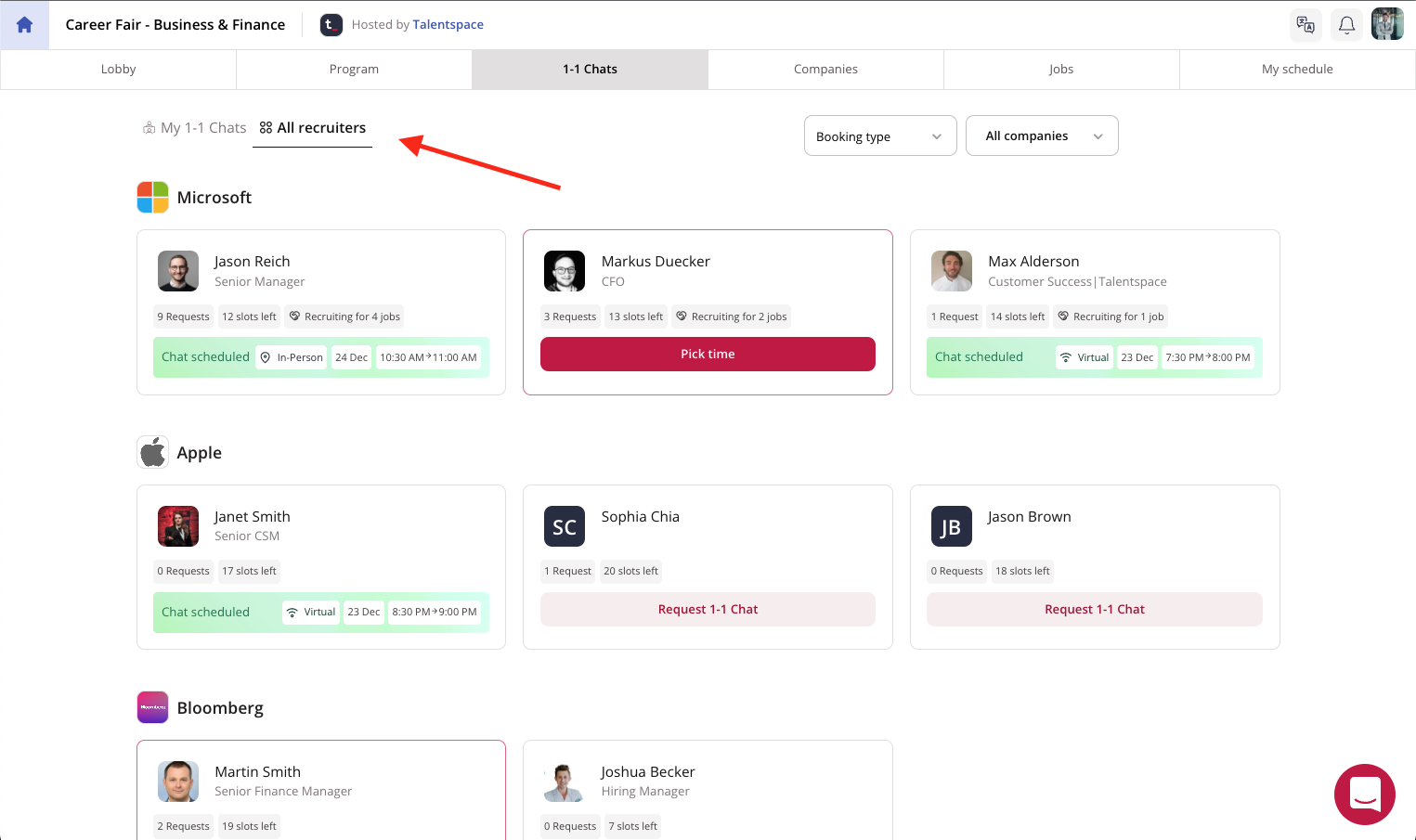Open the Talentspace logo icon
The image size is (1416, 840).
[331, 25]
